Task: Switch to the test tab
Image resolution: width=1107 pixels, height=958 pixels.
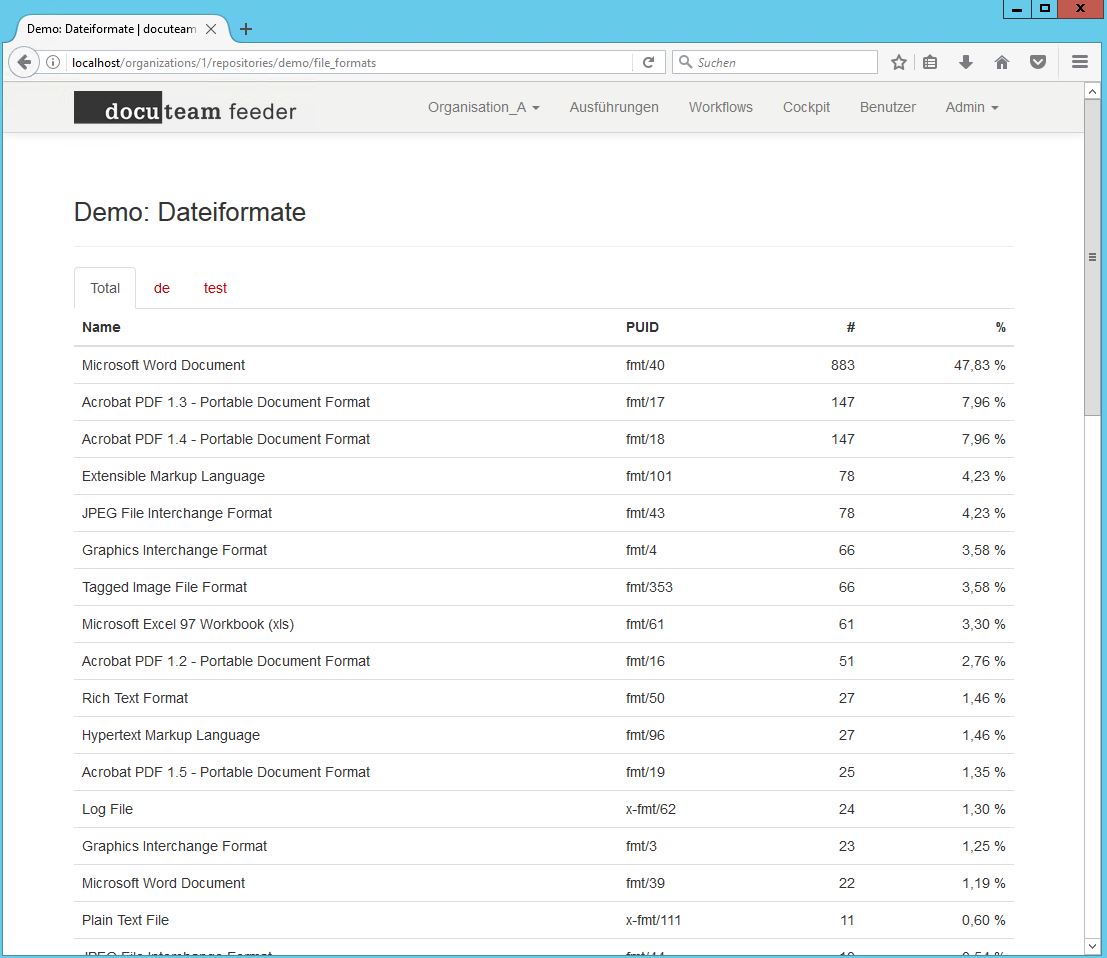Action: (215, 288)
